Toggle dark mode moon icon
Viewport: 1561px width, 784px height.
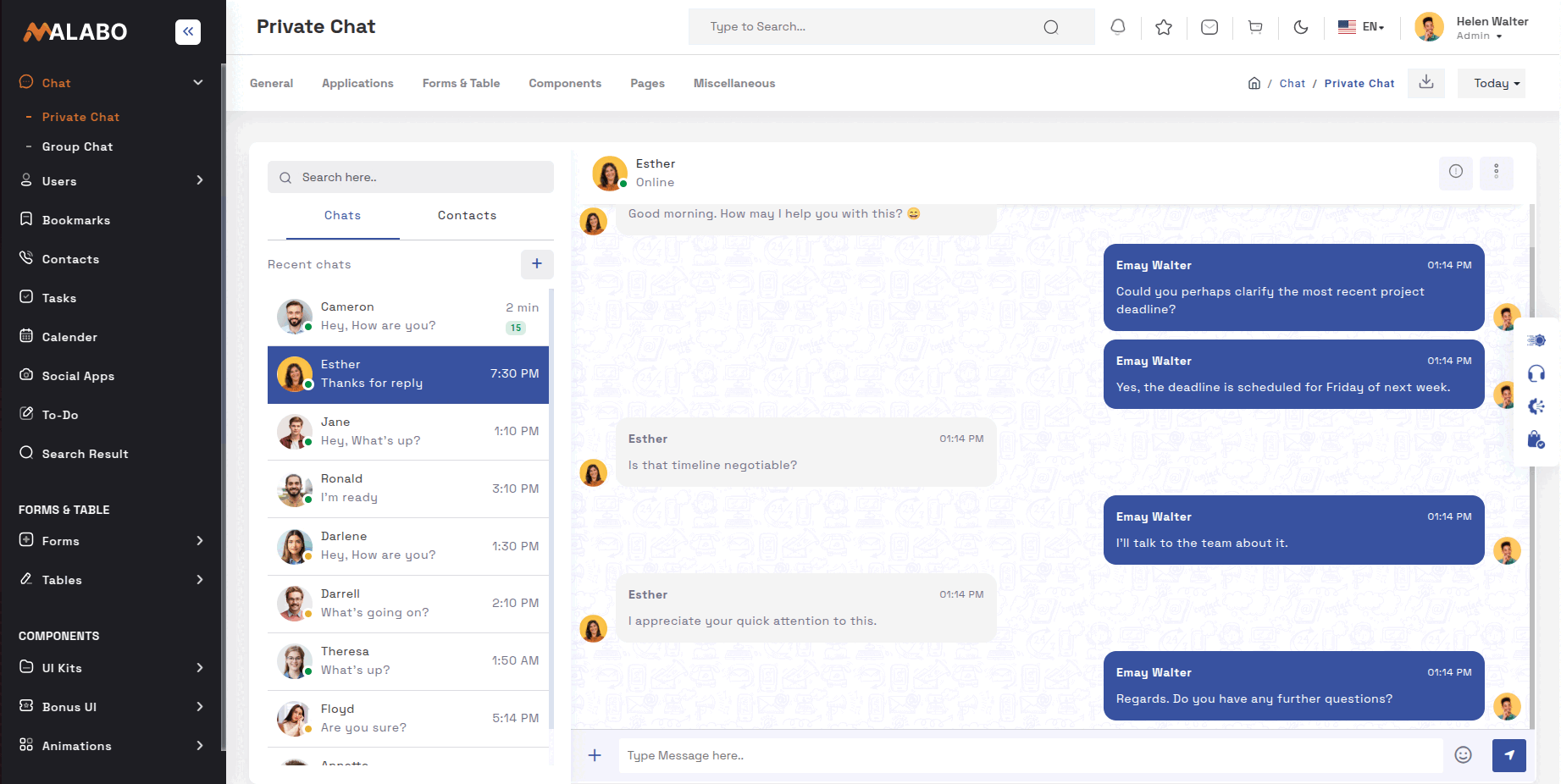click(x=1301, y=27)
